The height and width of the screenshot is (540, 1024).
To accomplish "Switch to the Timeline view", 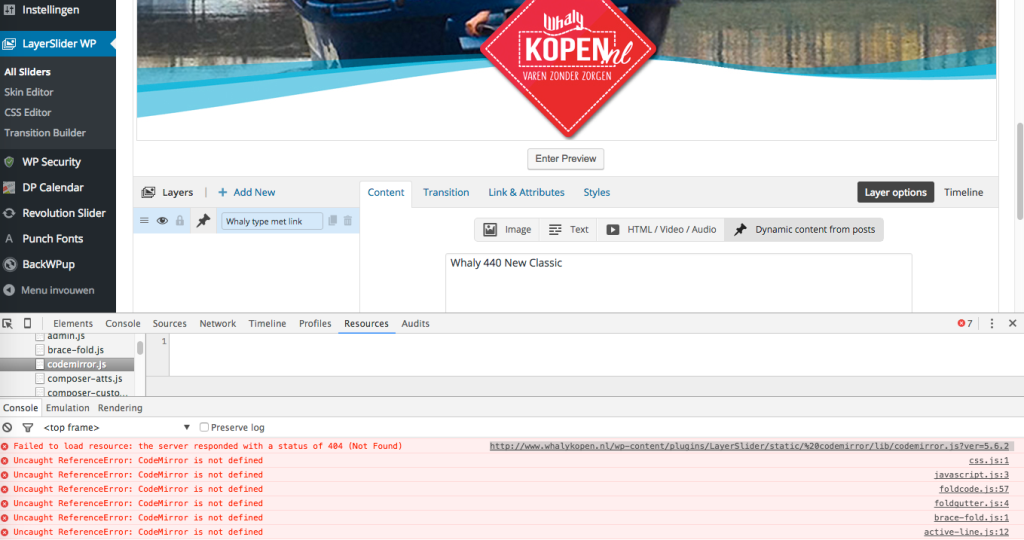I will (963, 192).
